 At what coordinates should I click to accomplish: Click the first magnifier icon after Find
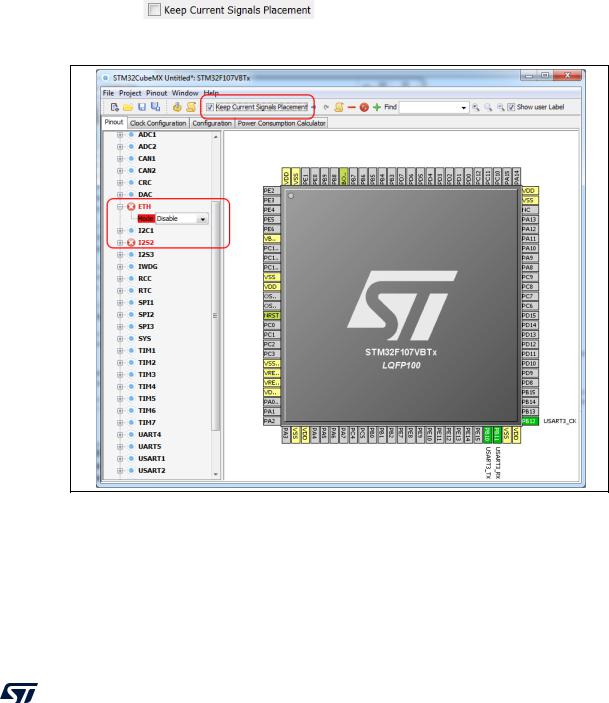pyautogui.click(x=476, y=107)
